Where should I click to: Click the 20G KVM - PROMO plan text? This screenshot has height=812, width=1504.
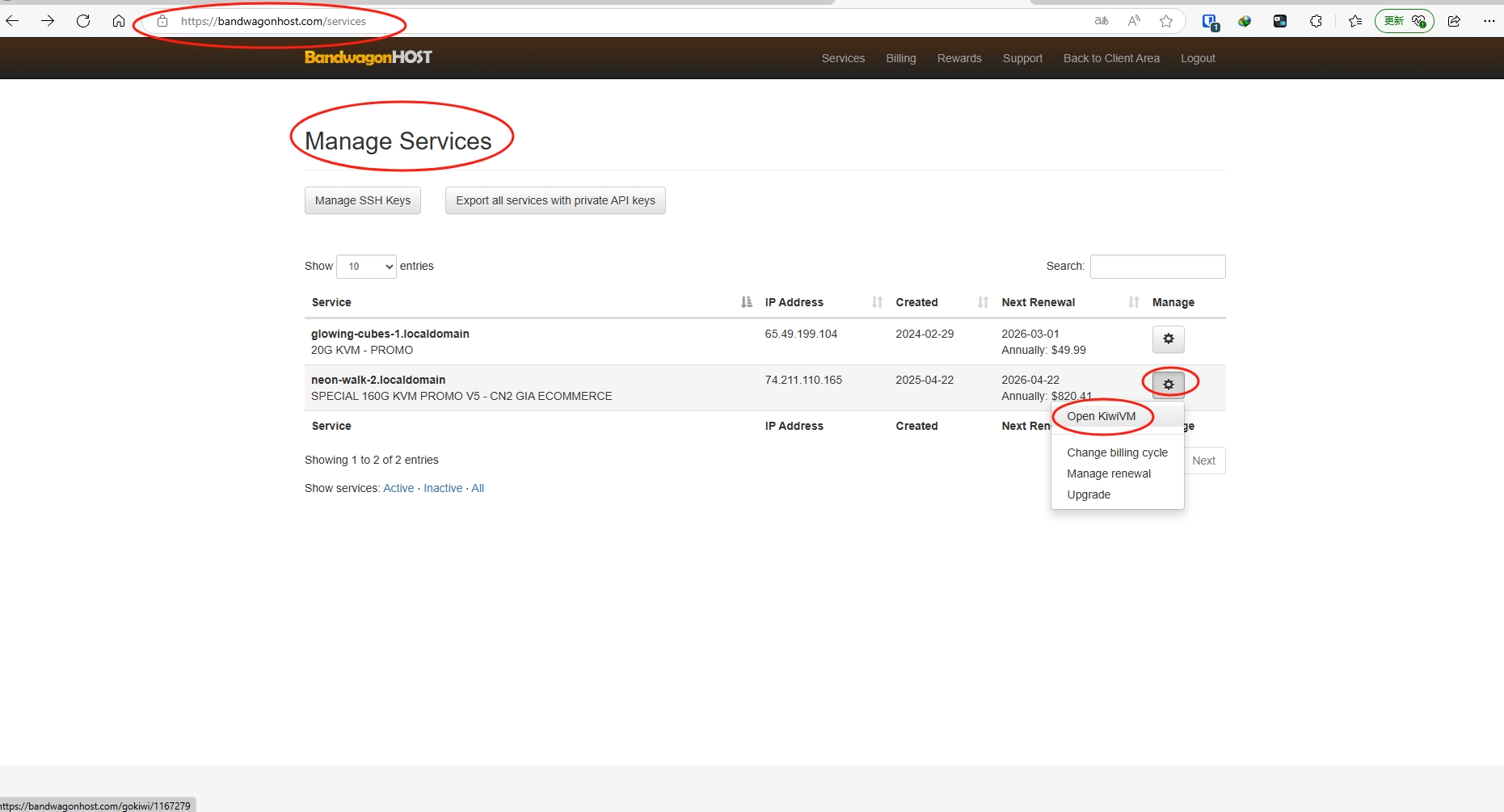pos(362,350)
